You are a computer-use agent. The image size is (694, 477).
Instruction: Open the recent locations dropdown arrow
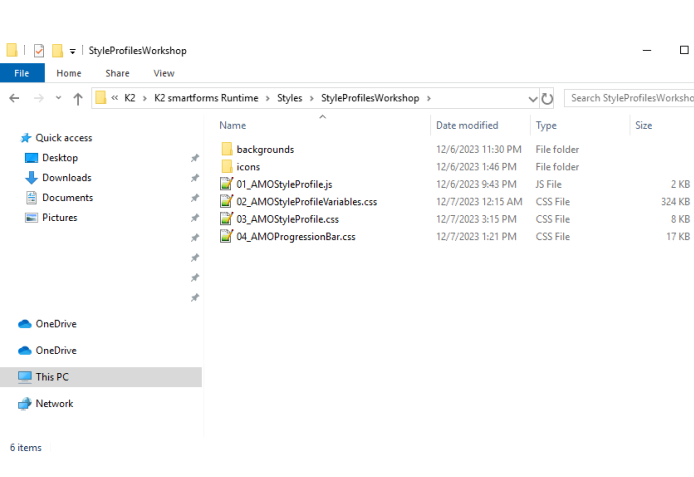point(58,98)
